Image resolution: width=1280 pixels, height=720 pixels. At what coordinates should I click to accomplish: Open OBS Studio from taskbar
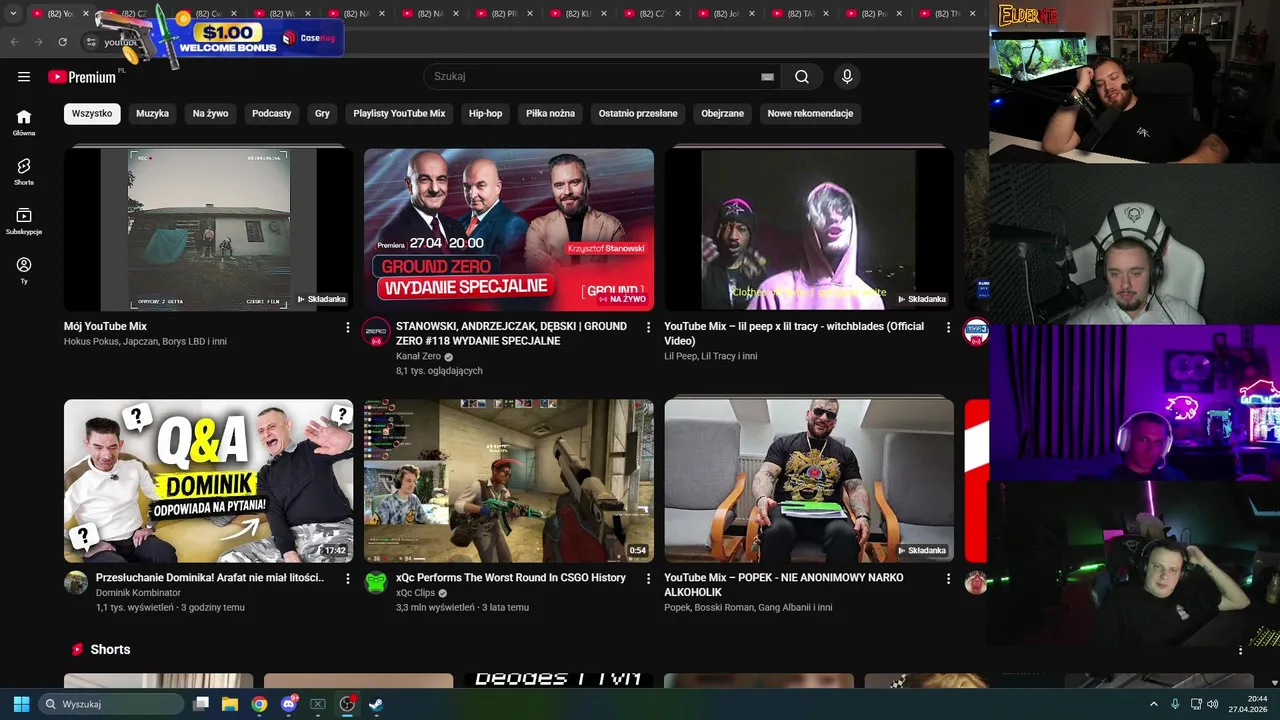pyautogui.click(x=347, y=704)
